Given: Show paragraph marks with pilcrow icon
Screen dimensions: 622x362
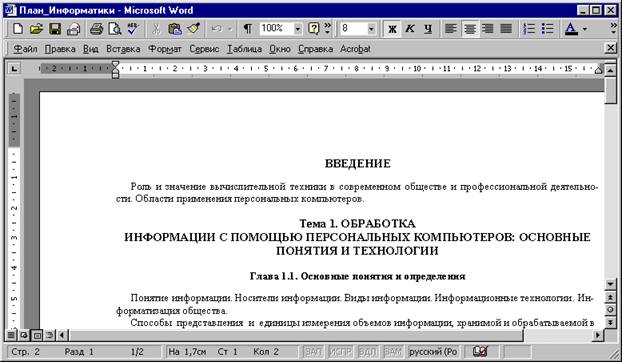Looking at the screenshot, I should coord(248,29).
